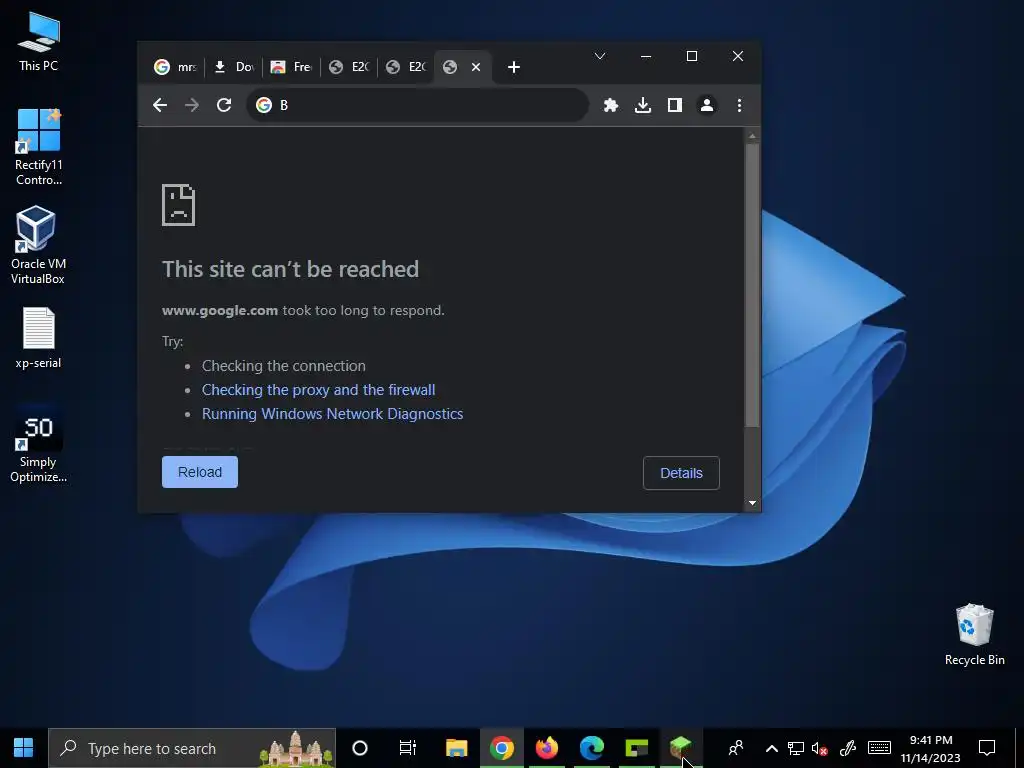
Task: Open the Extensions puzzle icon
Action: click(611, 105)
